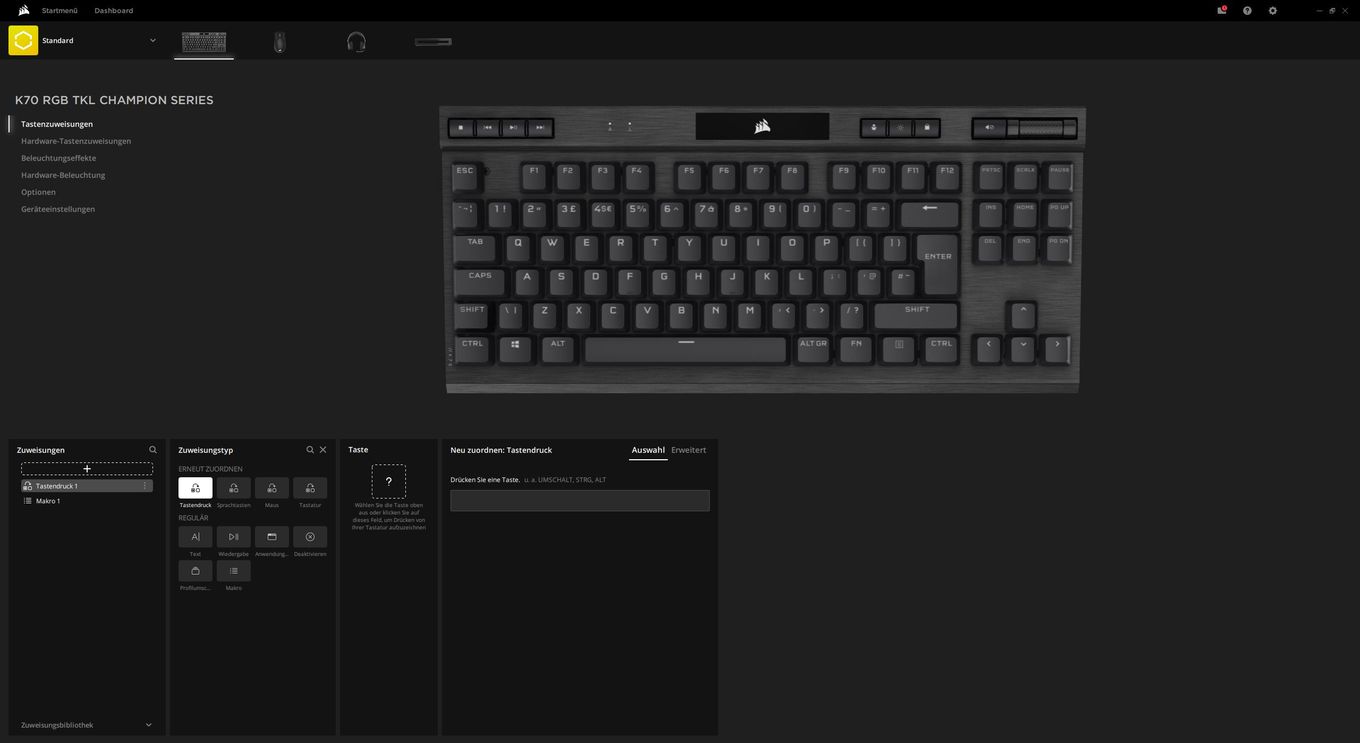Open Hardware-Beleuchtung section
This screenshot has height=743, width=1360.
click(63, 175)
